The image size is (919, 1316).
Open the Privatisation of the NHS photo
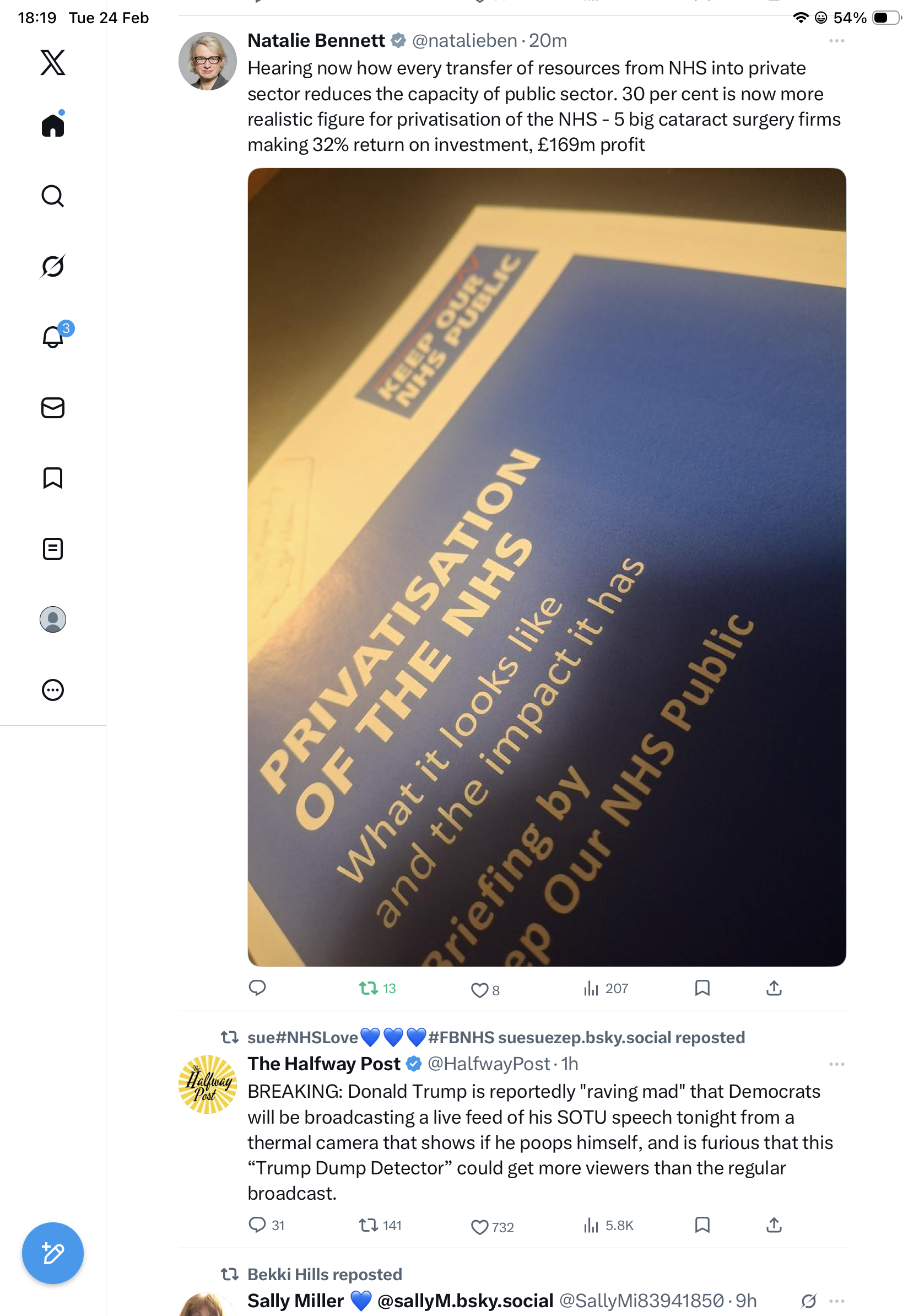pyautogui.click(x=547, y=567)
